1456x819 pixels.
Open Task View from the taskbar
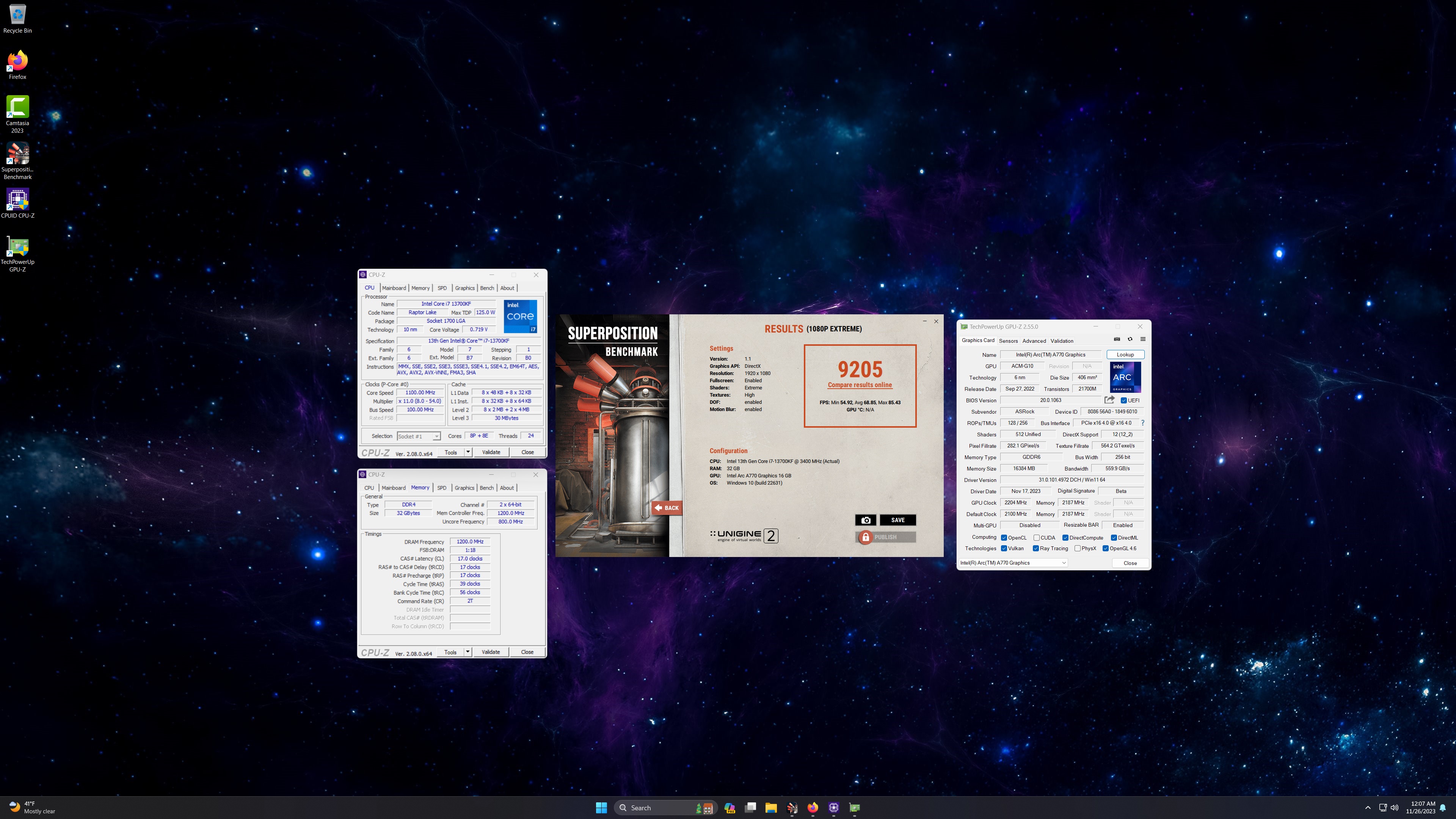coord(751,808)
